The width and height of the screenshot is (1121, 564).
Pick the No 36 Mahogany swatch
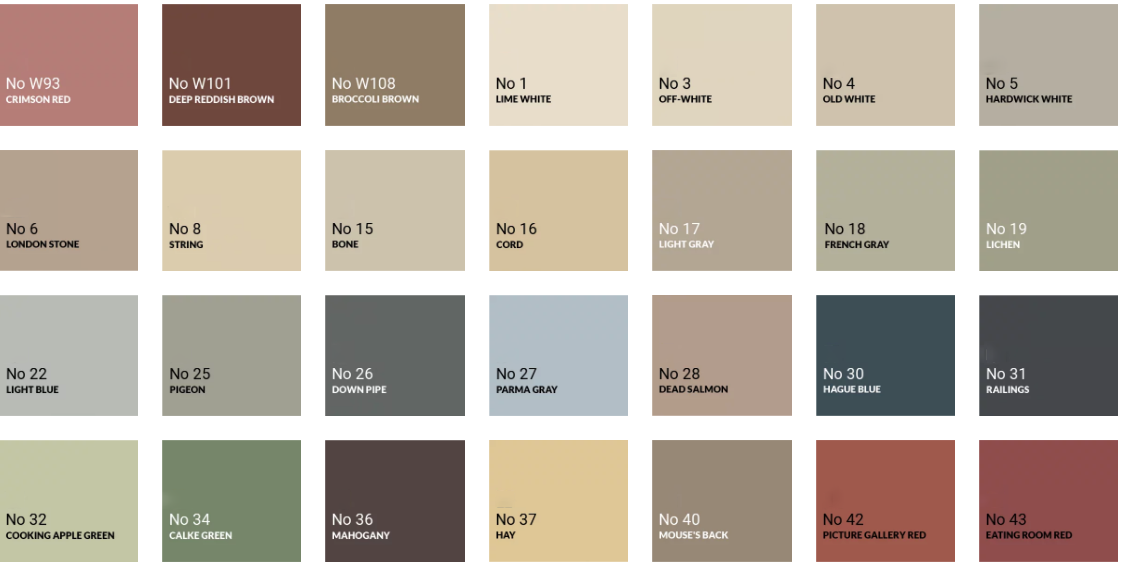[x=395, y=501]
